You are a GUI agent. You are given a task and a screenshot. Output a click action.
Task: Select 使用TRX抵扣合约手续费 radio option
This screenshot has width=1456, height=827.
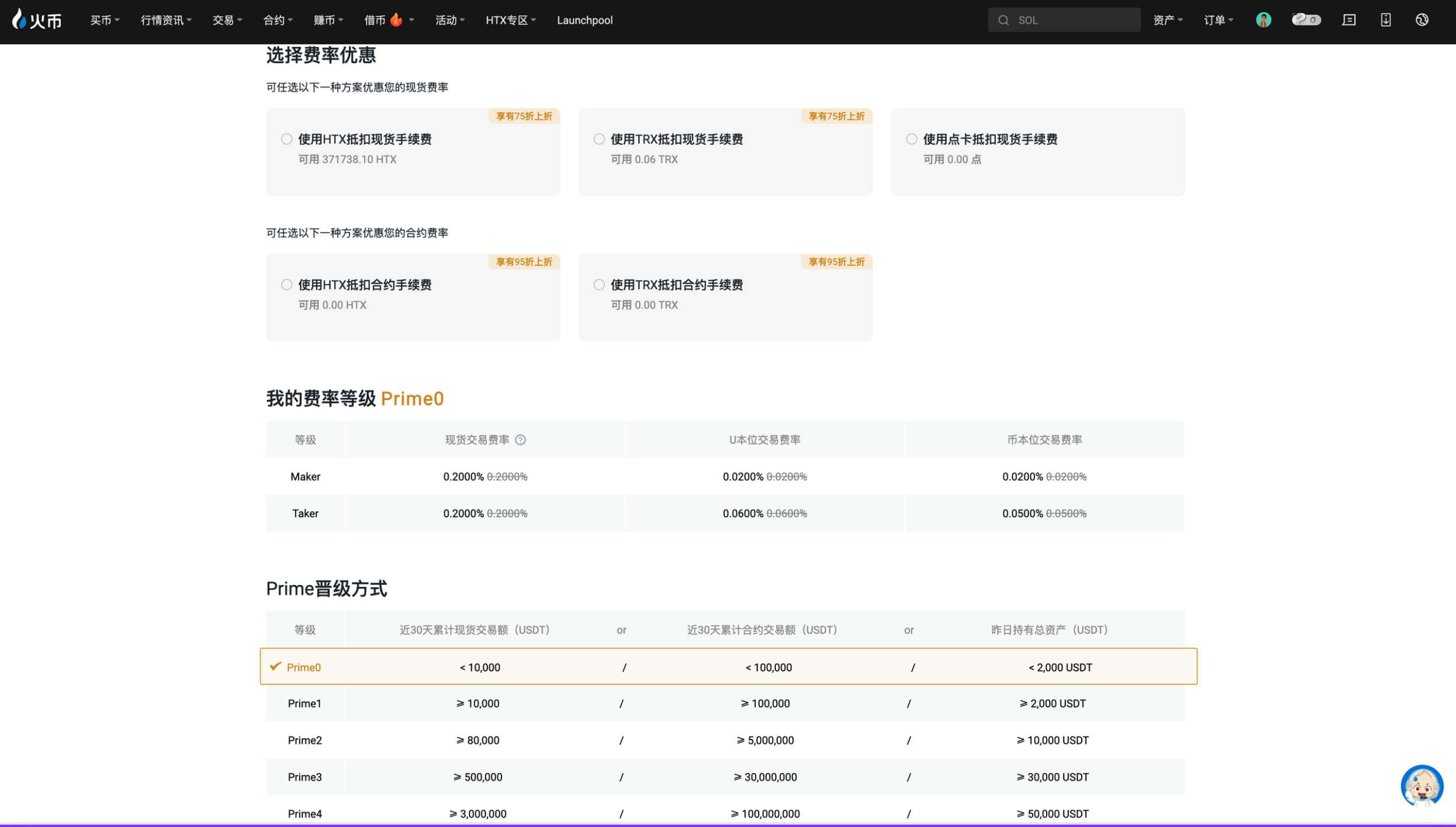599,285
